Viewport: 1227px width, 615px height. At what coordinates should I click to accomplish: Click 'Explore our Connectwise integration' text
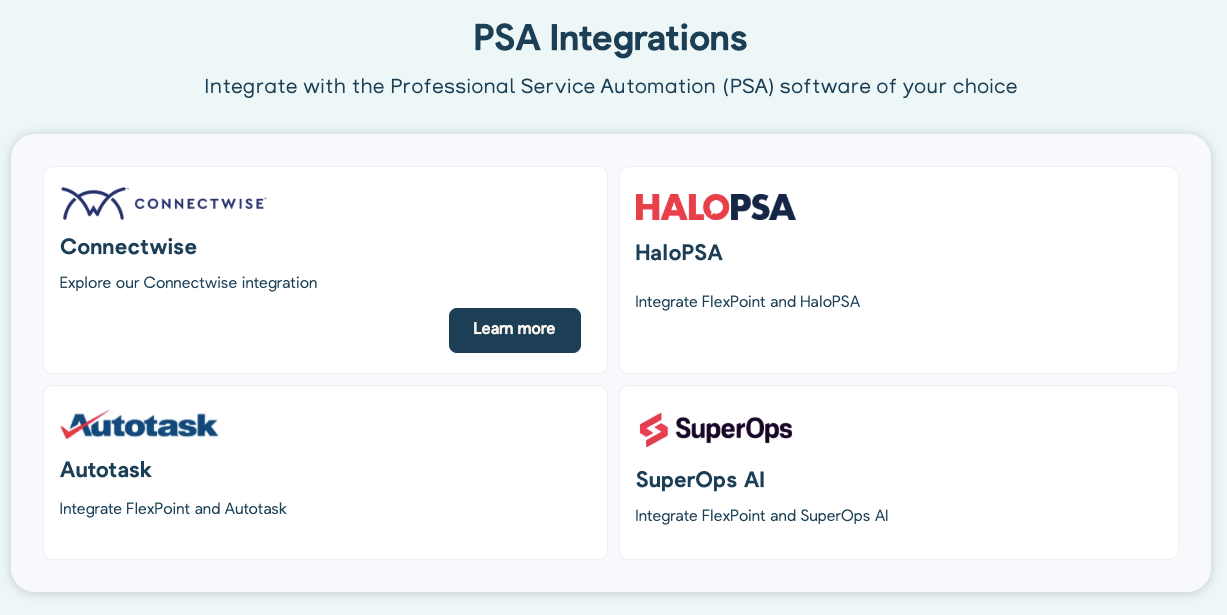[x=188, y=283]
